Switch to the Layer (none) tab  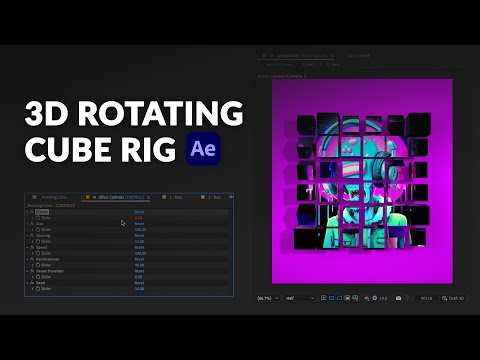click(358, 56)
